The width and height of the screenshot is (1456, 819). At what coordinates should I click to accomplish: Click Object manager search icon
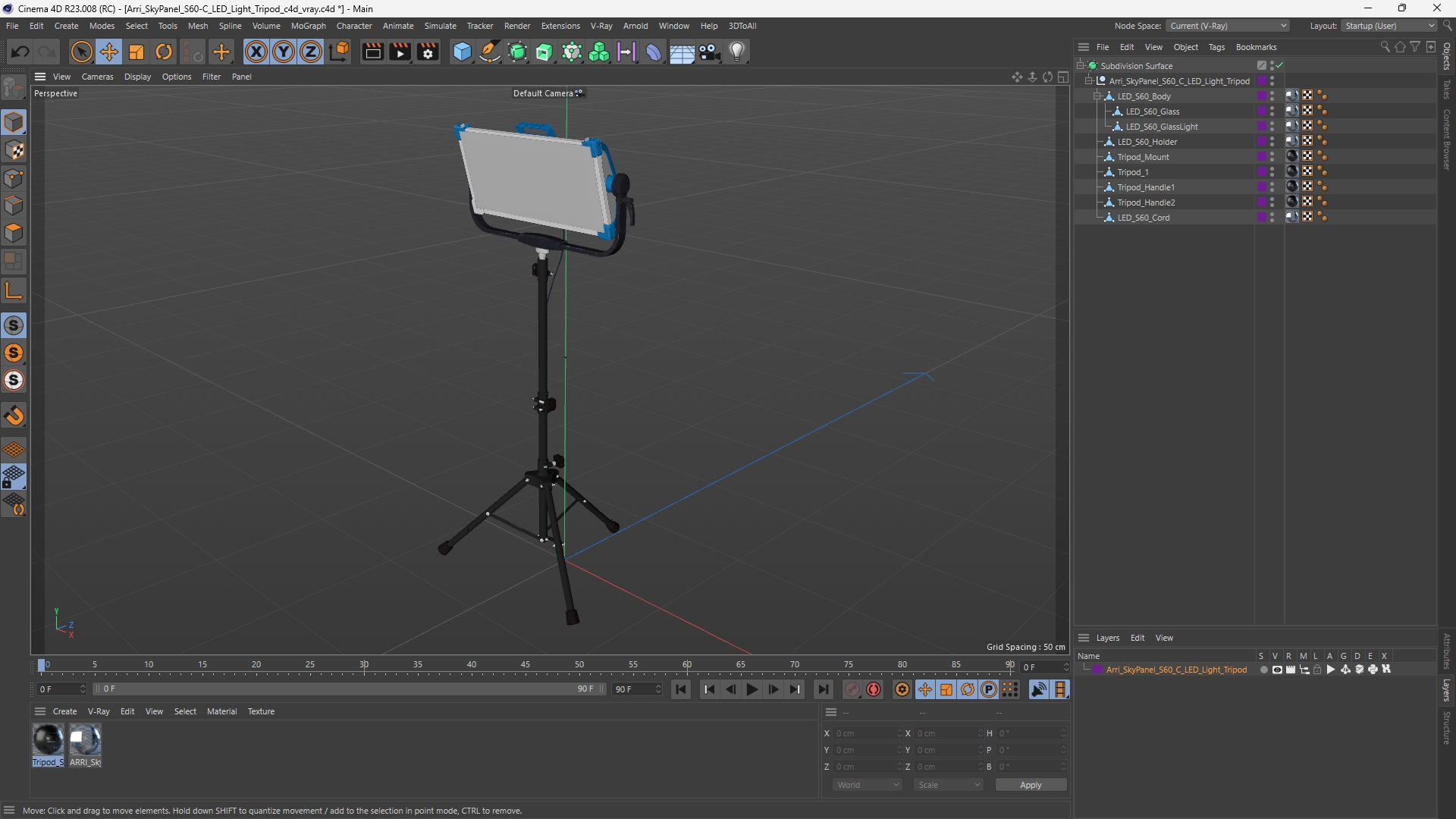(x=1385, y=47)
